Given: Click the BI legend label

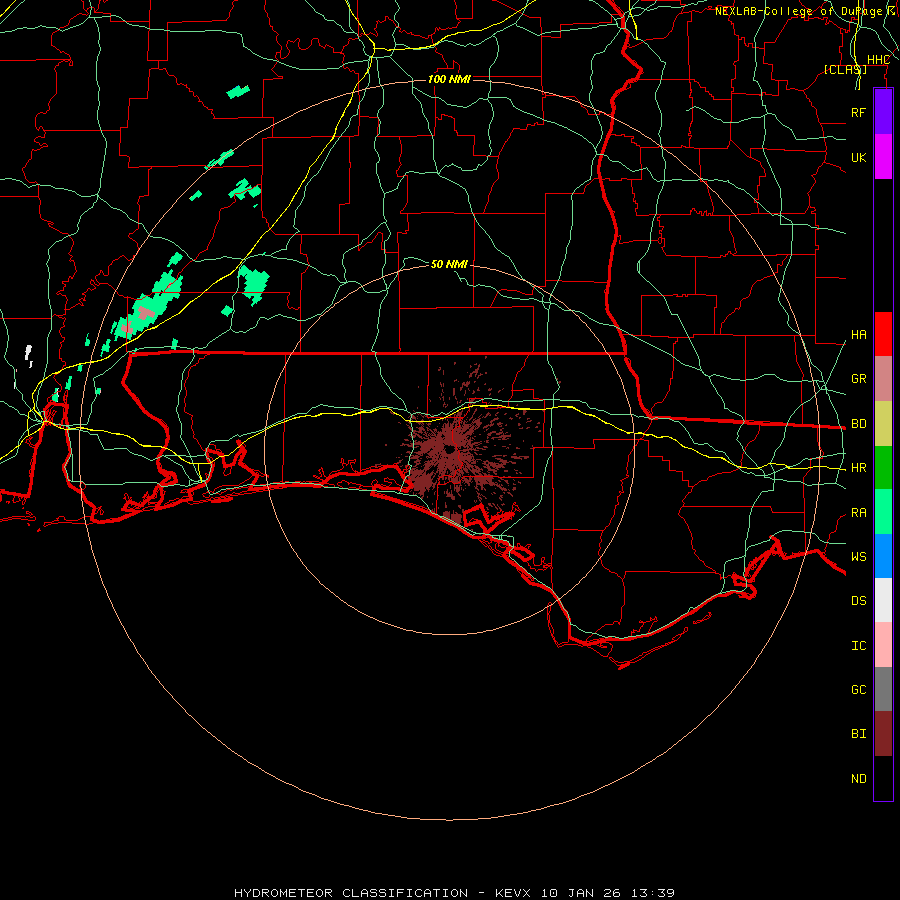Looking at the screenshot, I should [858, 734].
